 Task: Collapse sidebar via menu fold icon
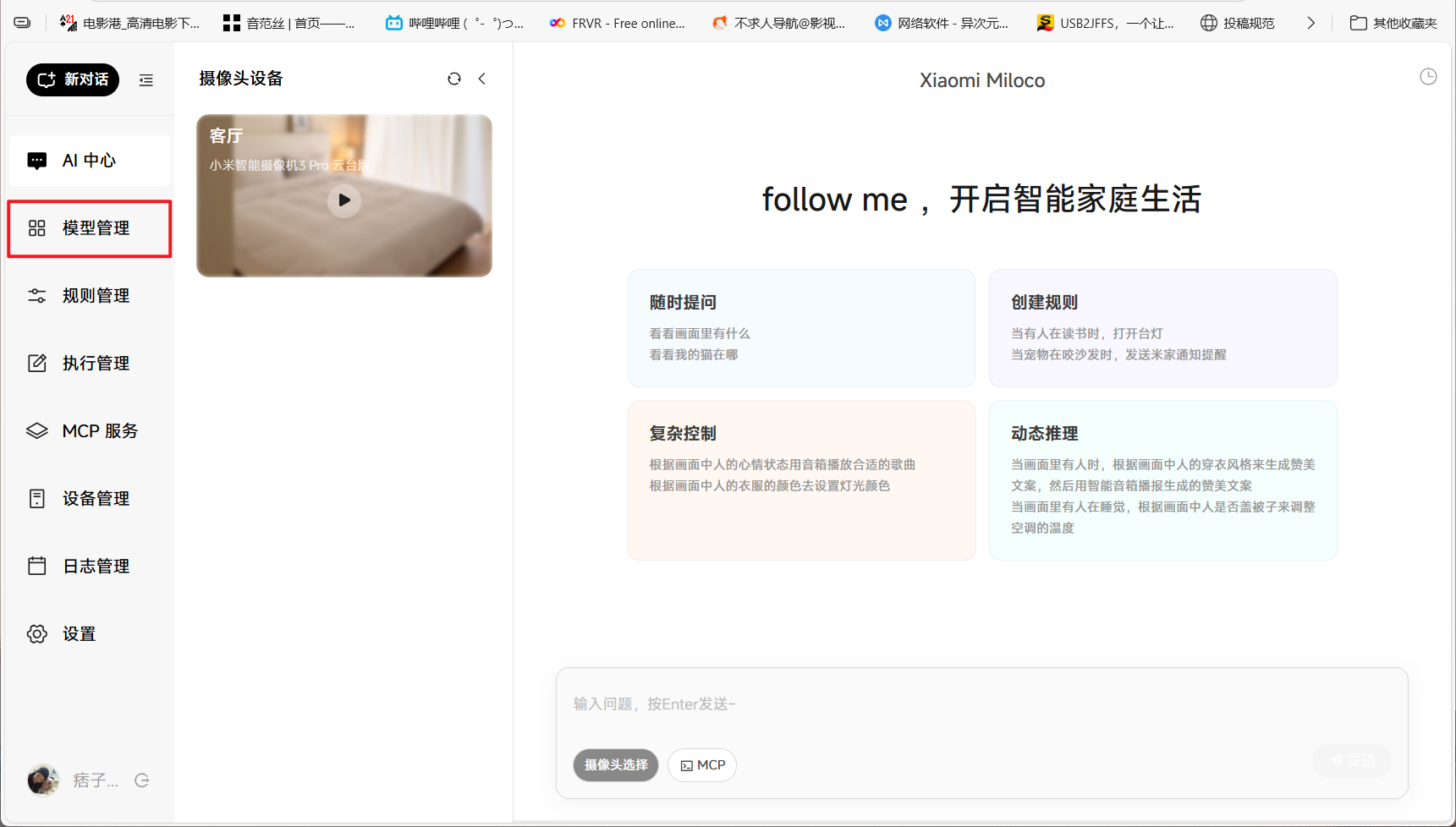[x=146, y=80]
